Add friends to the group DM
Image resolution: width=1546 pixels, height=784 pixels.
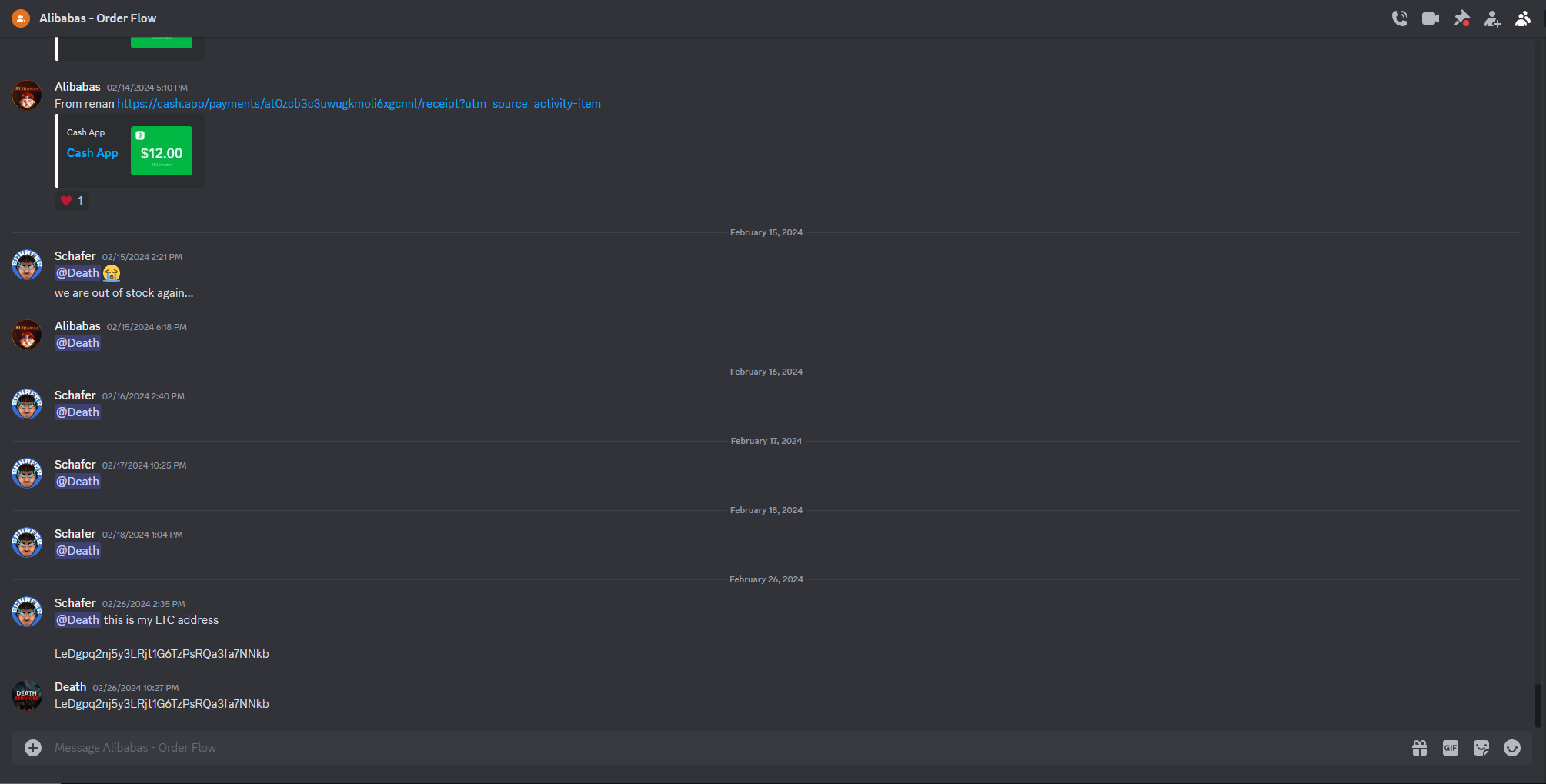point(1492,18)
